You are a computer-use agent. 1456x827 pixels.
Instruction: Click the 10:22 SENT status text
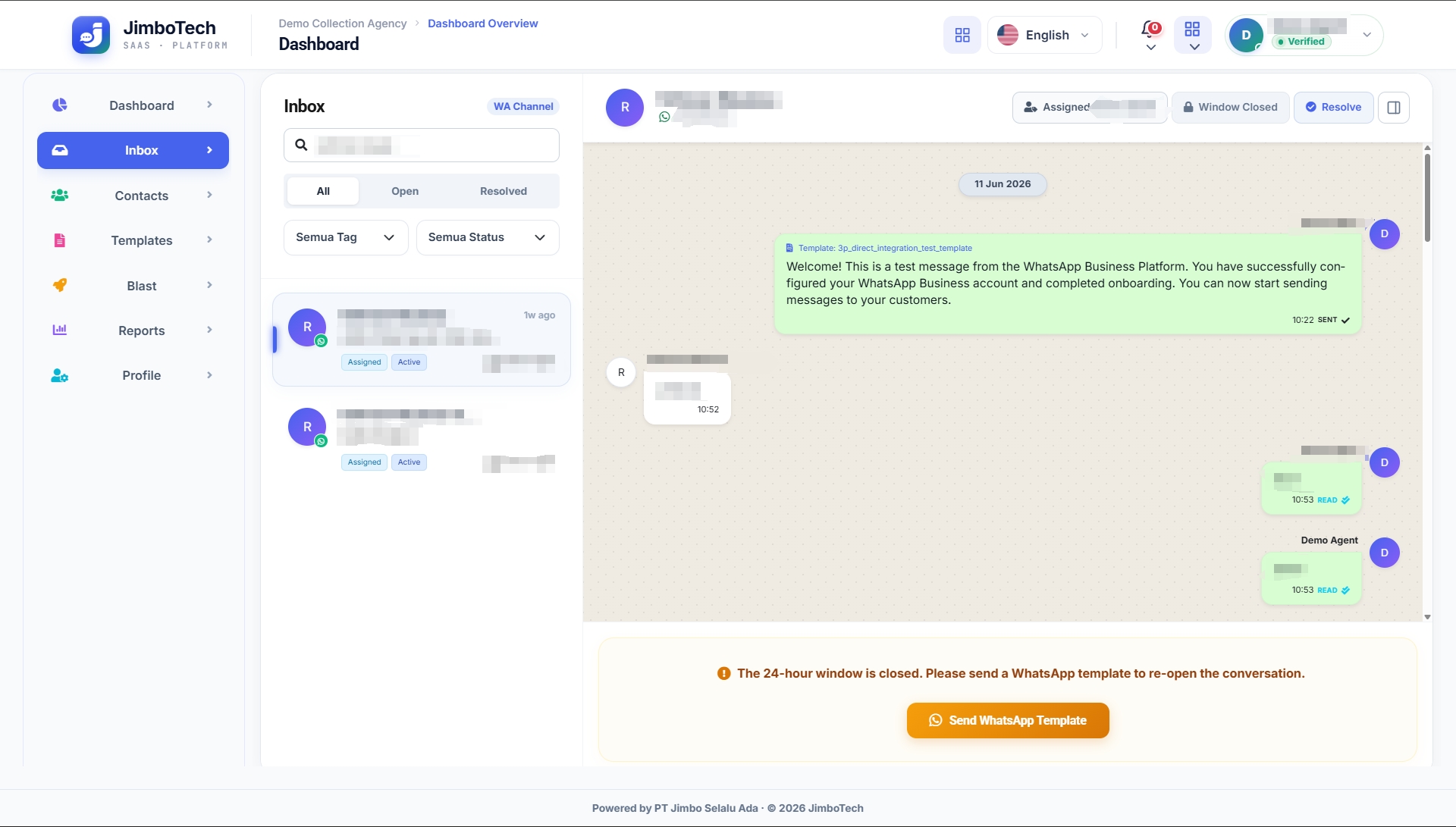pyautogui.click(x=1321, y=320)
